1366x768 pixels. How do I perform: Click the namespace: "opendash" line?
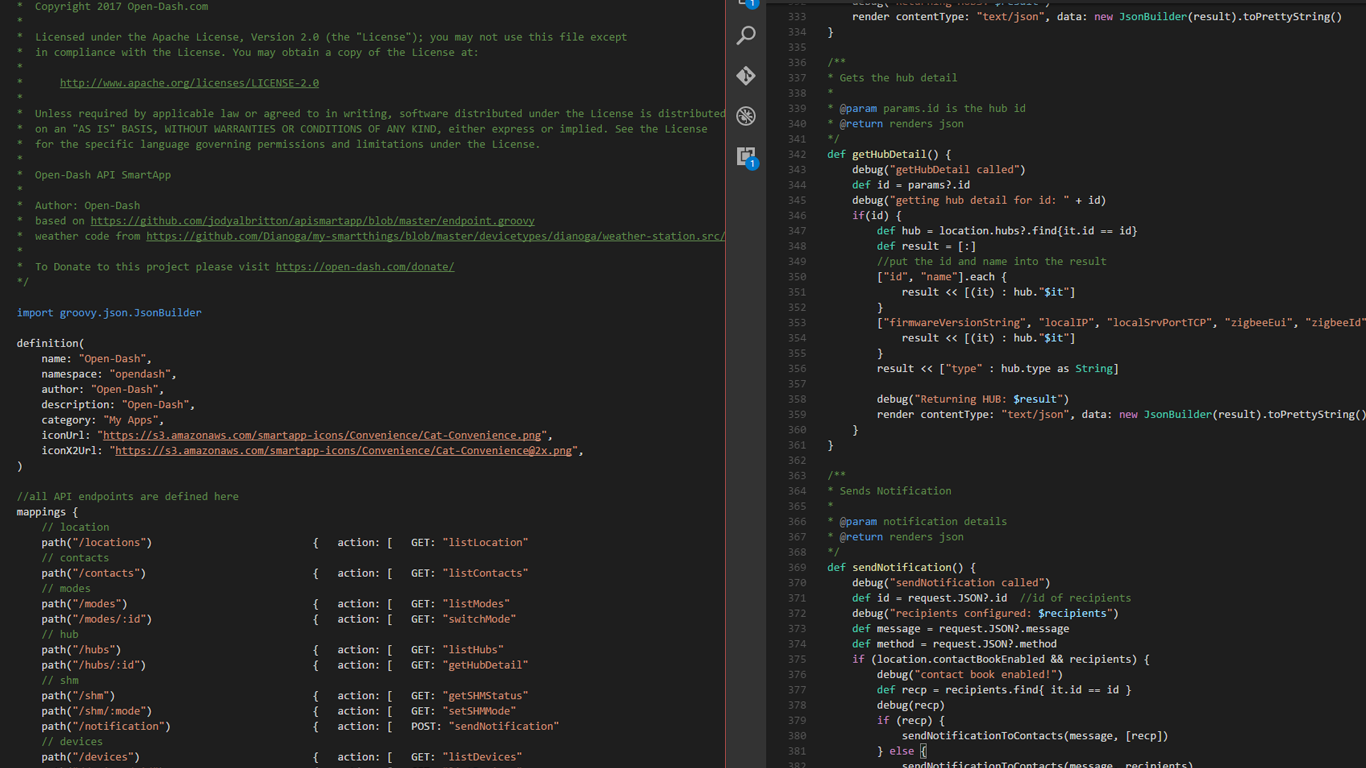[x=109, y=374]
